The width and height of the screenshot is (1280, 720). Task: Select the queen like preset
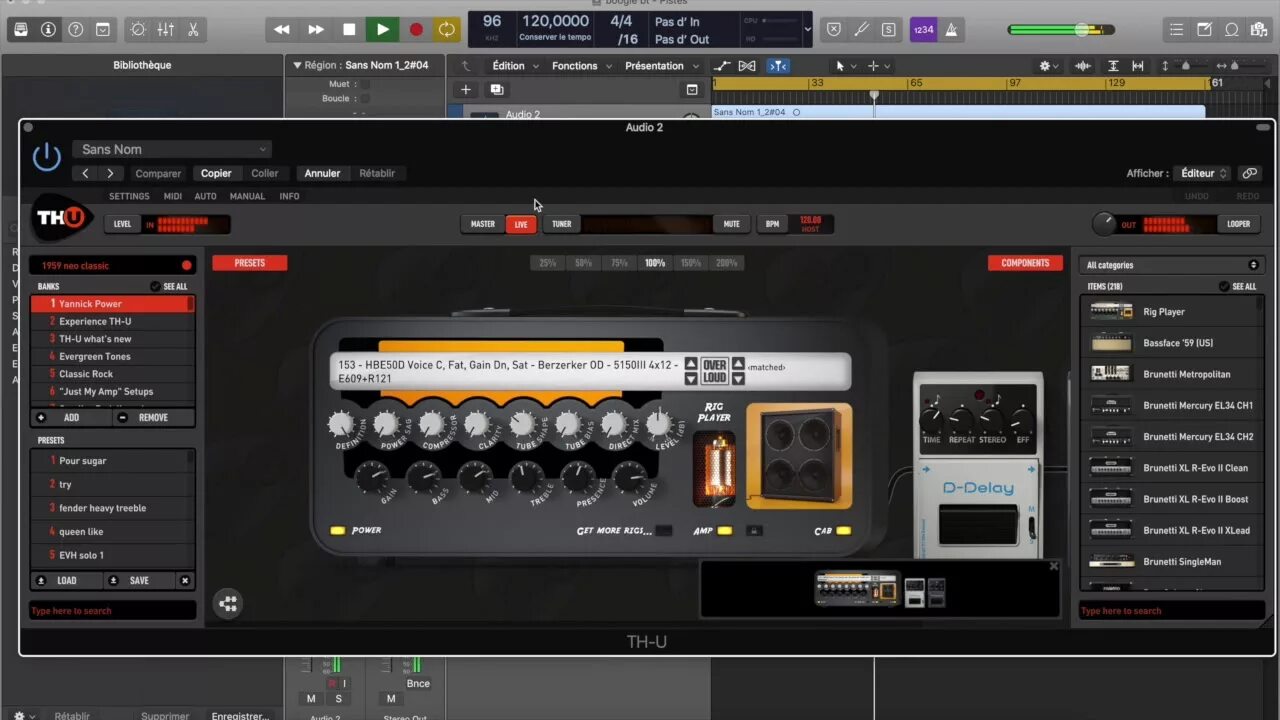coord(111,532)
